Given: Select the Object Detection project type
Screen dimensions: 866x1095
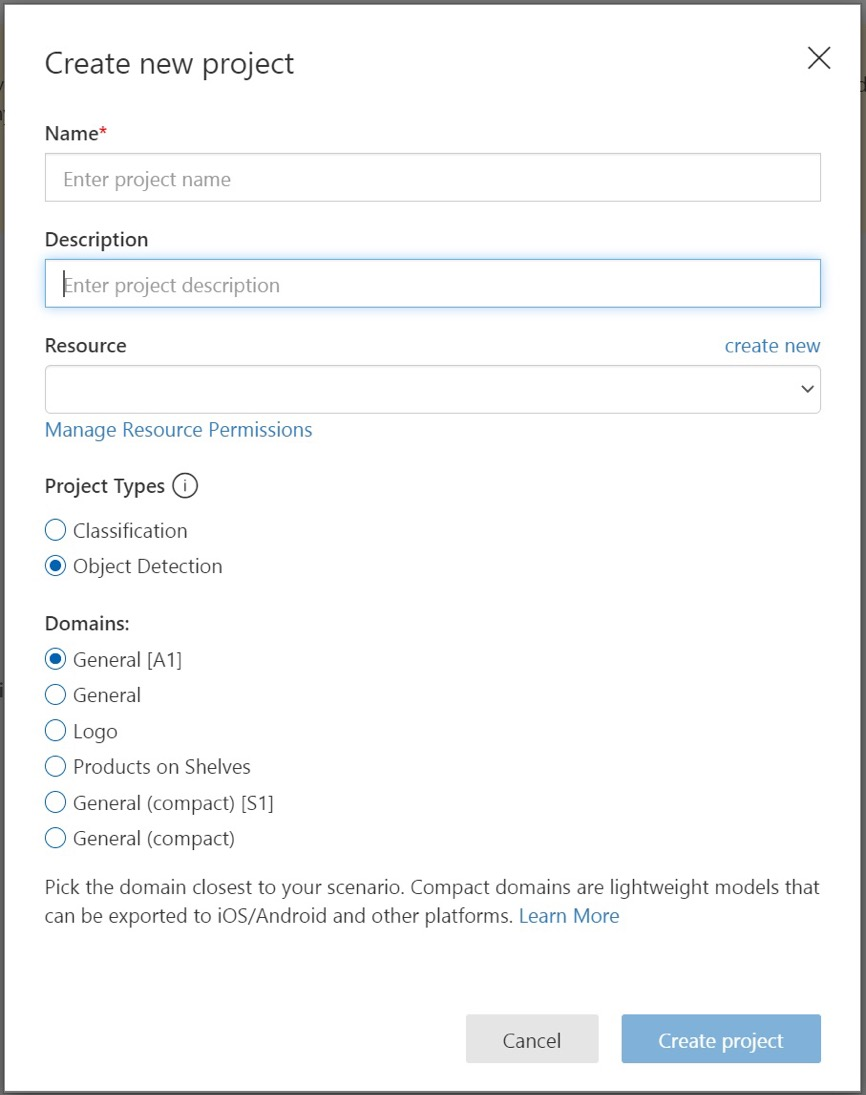Looking at the screenshot, I should pyautogui.click(x=55, y=565).
